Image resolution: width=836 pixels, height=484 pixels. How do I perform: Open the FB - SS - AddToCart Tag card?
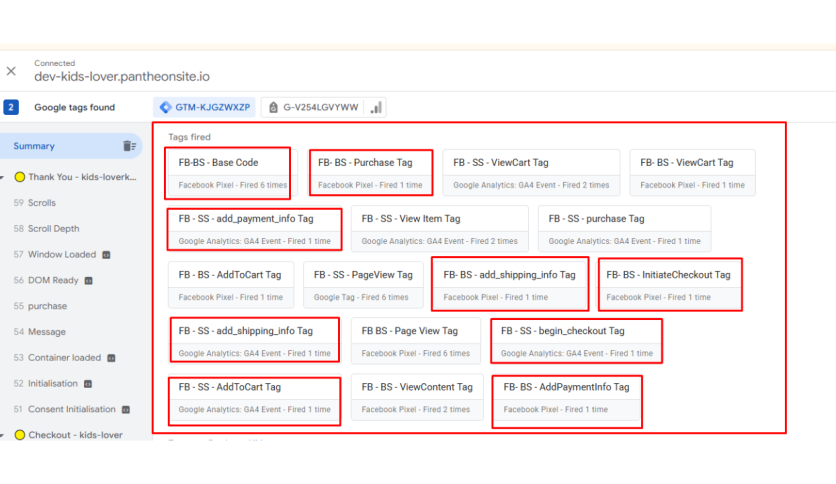coord(254,398)
